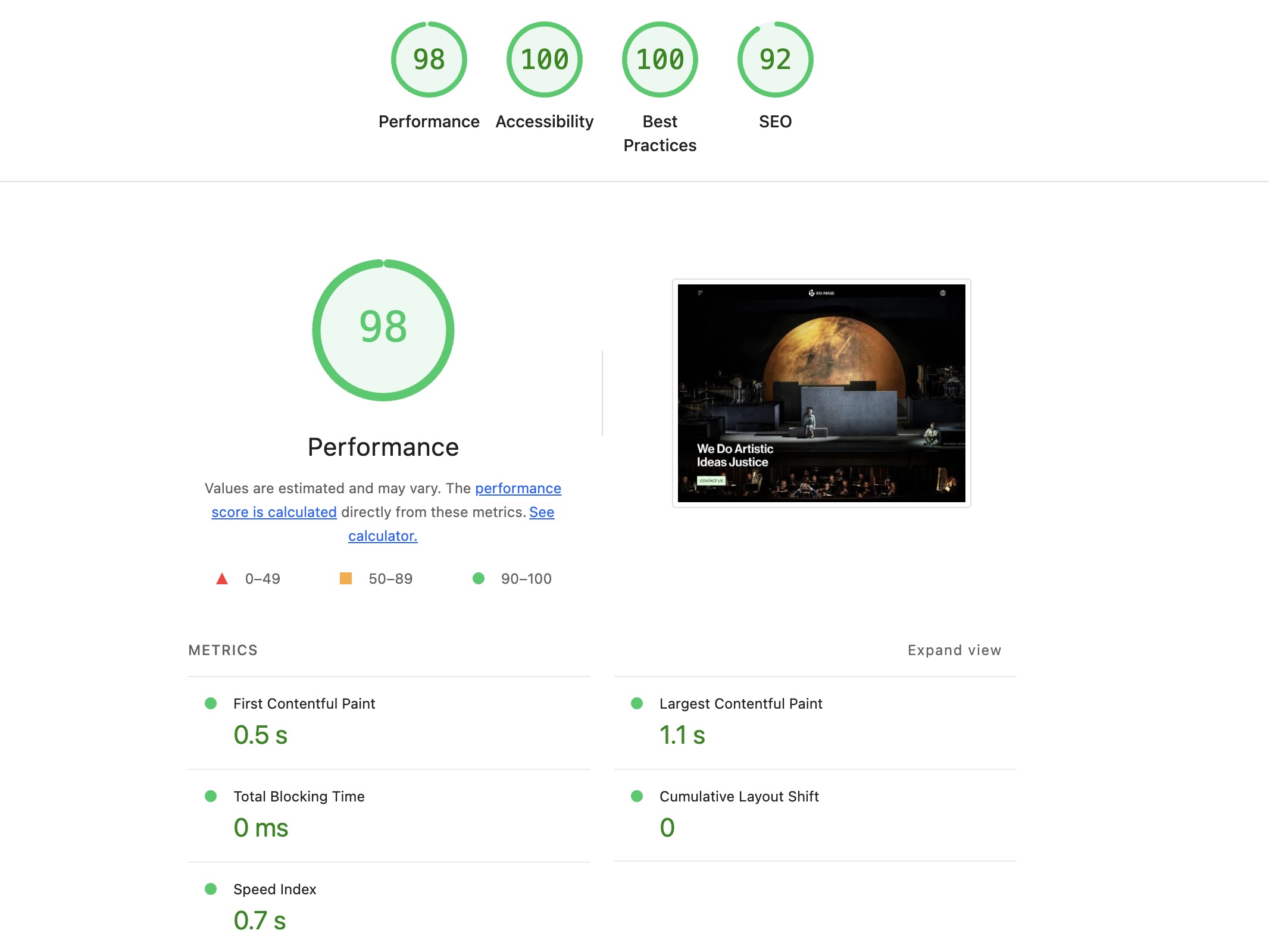Expand the metrics view

(954, 650)
